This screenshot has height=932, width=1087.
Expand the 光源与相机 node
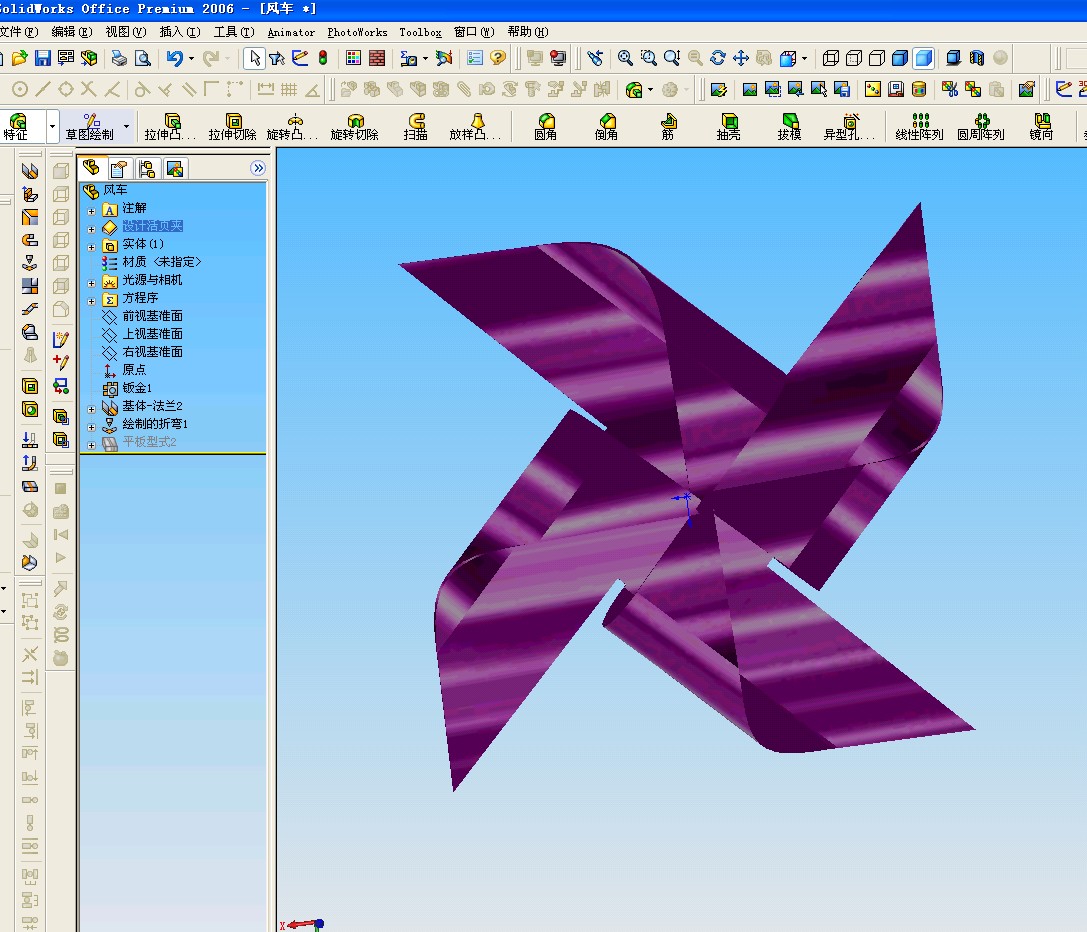click(92, 283)
